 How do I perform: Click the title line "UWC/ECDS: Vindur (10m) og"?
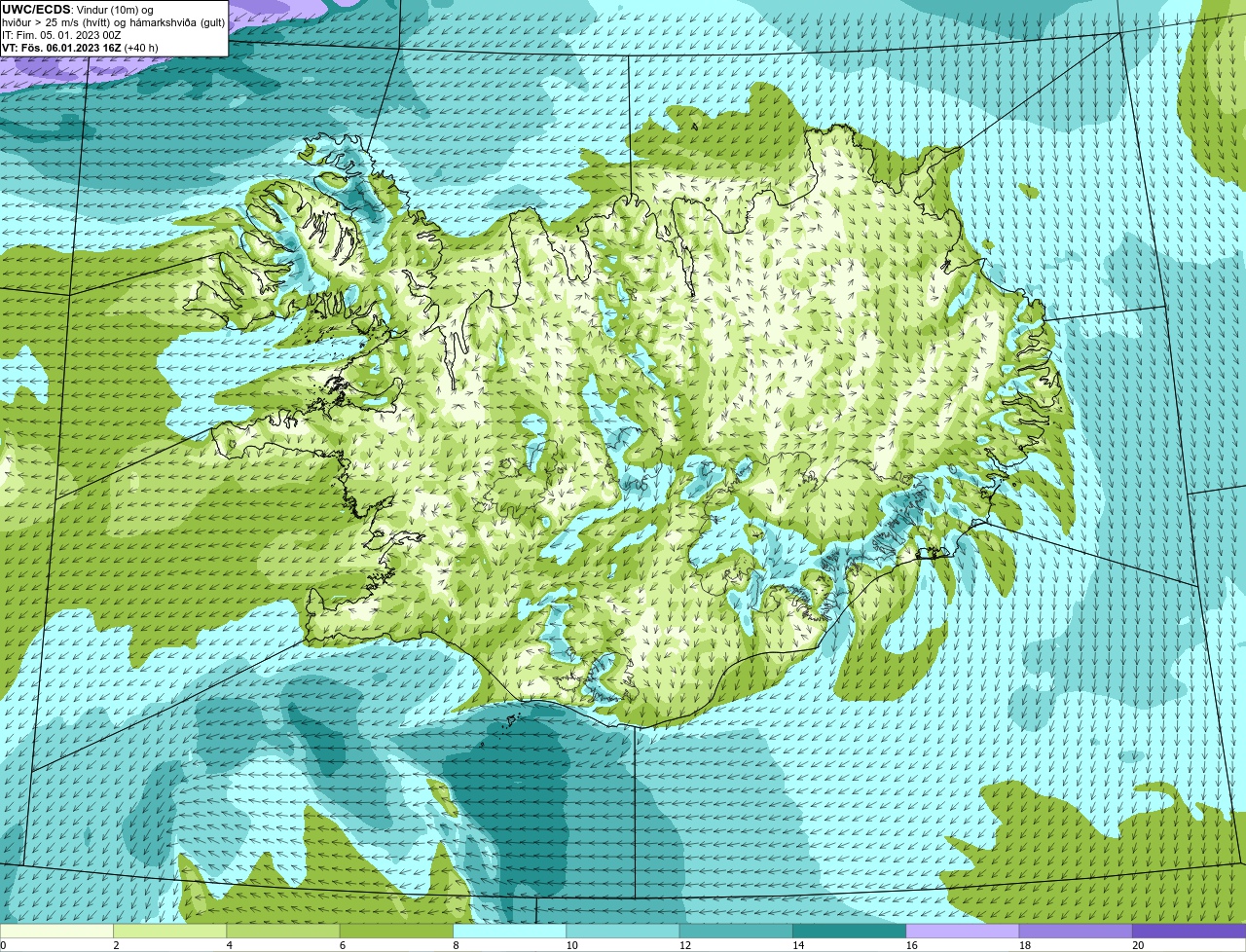[78, 10]
